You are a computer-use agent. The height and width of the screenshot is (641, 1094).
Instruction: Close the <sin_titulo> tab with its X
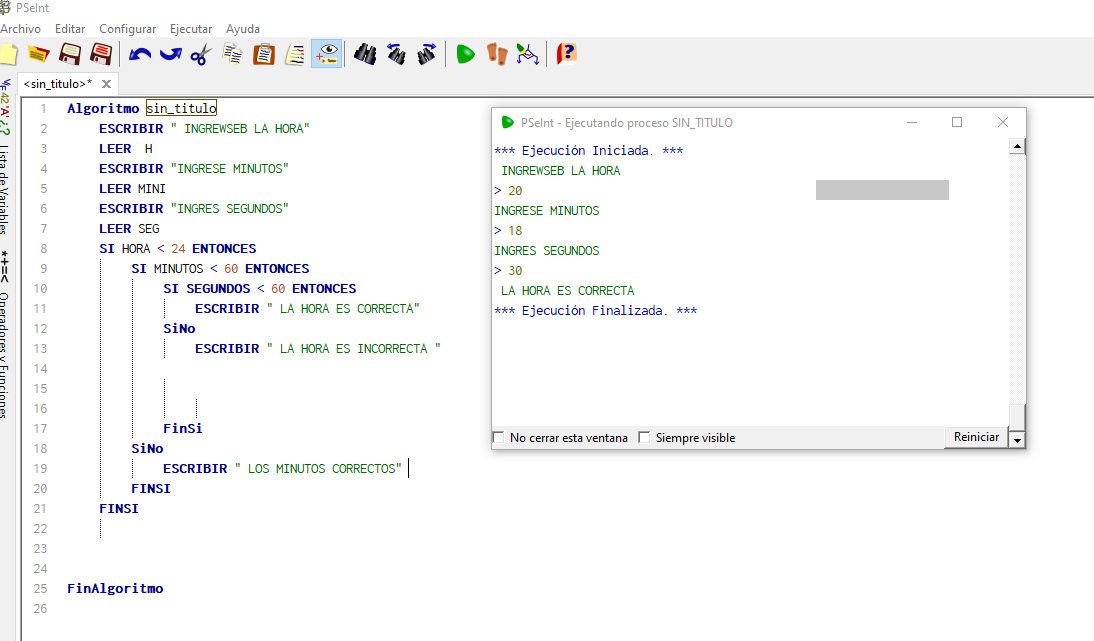106,84
